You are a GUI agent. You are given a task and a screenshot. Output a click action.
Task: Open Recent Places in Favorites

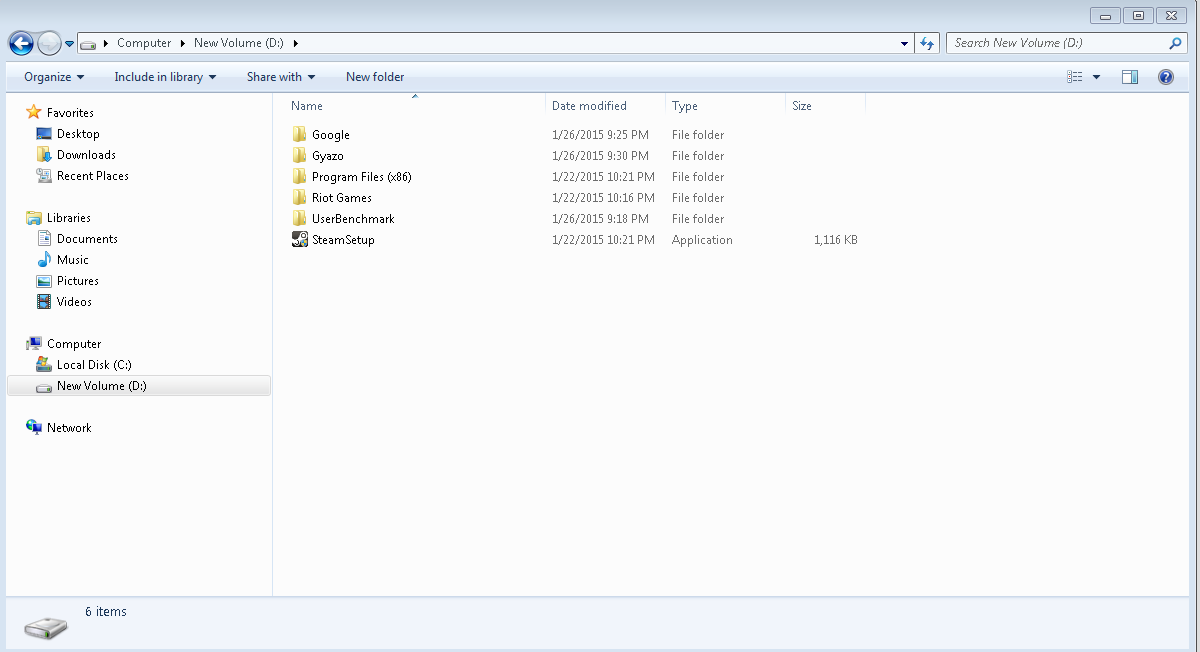tap(93, 176)
